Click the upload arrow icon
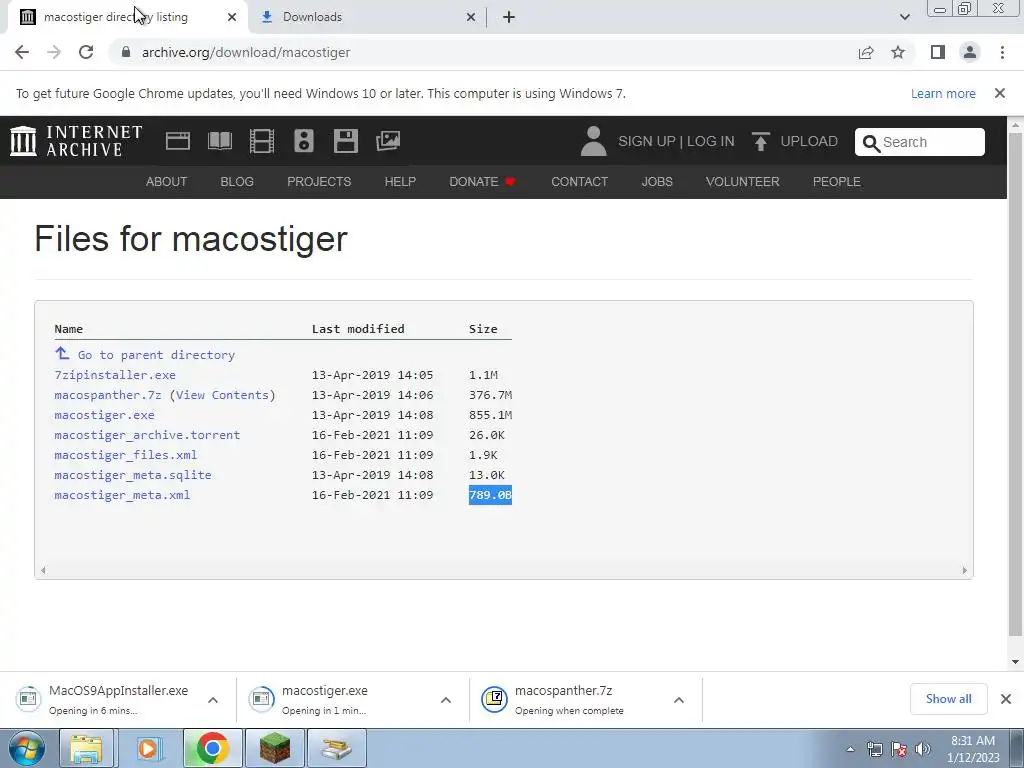 [x=760, y=141]
